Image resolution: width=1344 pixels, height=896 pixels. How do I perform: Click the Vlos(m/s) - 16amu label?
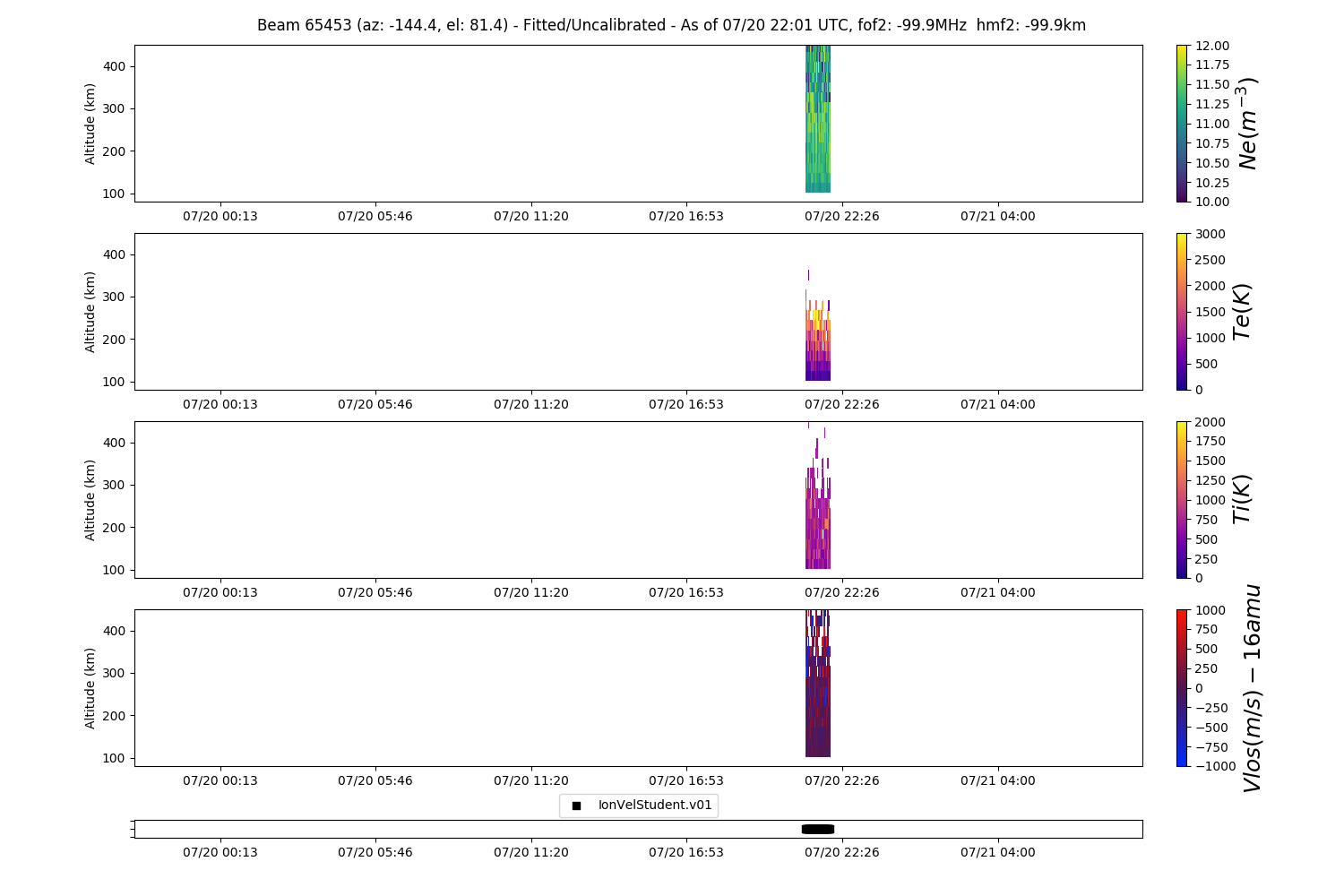(x=1252, y=688)
